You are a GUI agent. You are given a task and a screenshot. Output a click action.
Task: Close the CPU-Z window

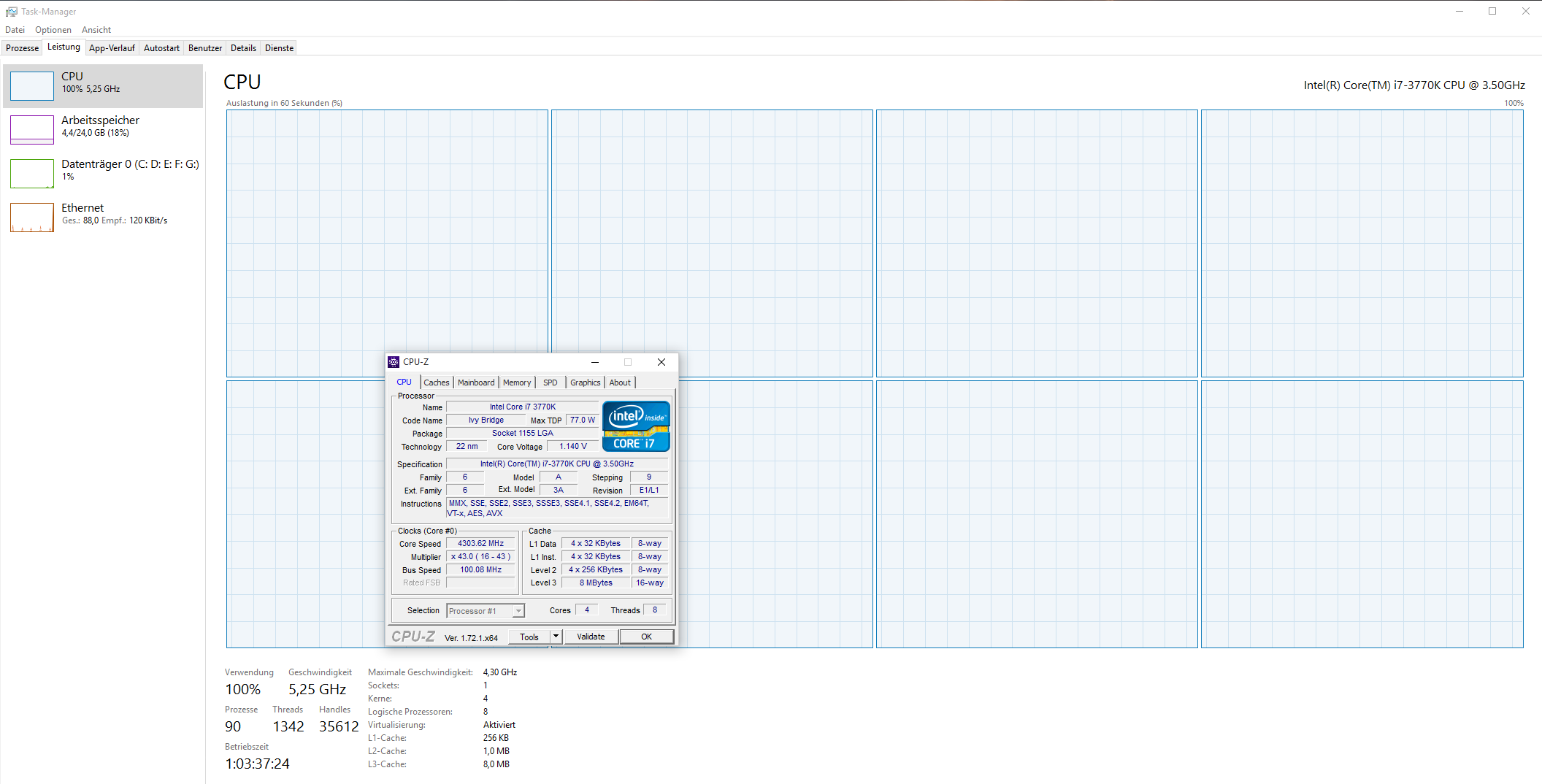click(x=661, y=362)
